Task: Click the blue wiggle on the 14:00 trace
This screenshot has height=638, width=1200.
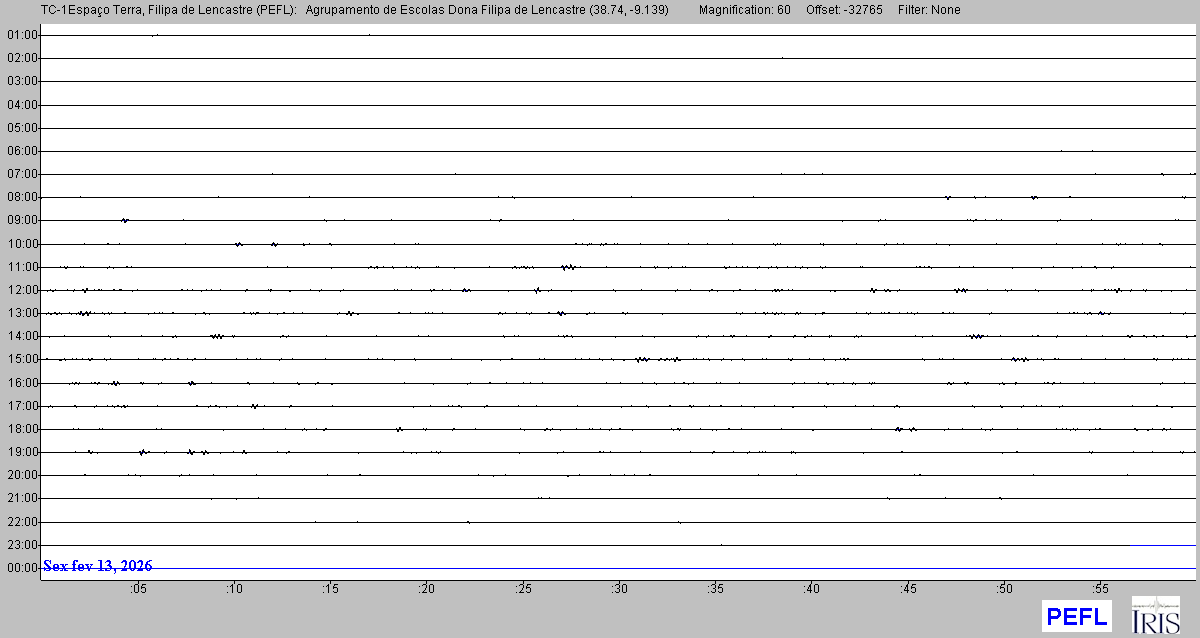Action: pyautogui.click(x=977, y=336)
